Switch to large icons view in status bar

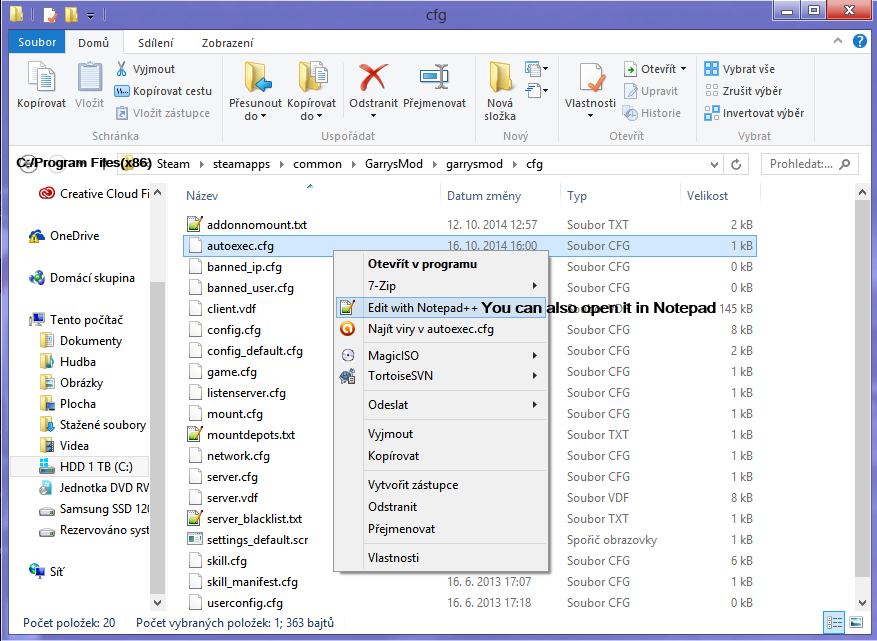(x=856, y=622)
